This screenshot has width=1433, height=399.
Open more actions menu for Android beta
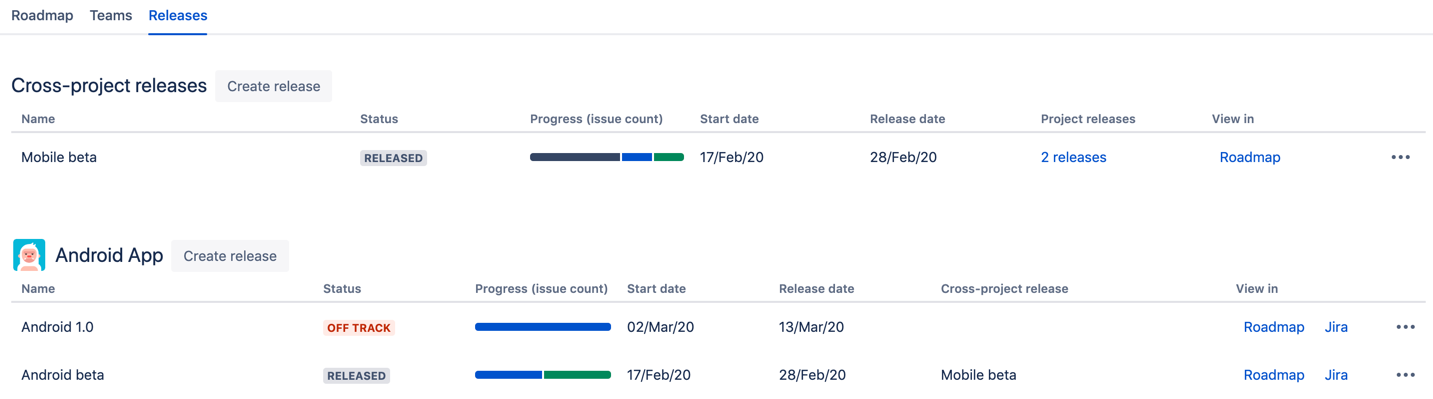coord(1405,375)
